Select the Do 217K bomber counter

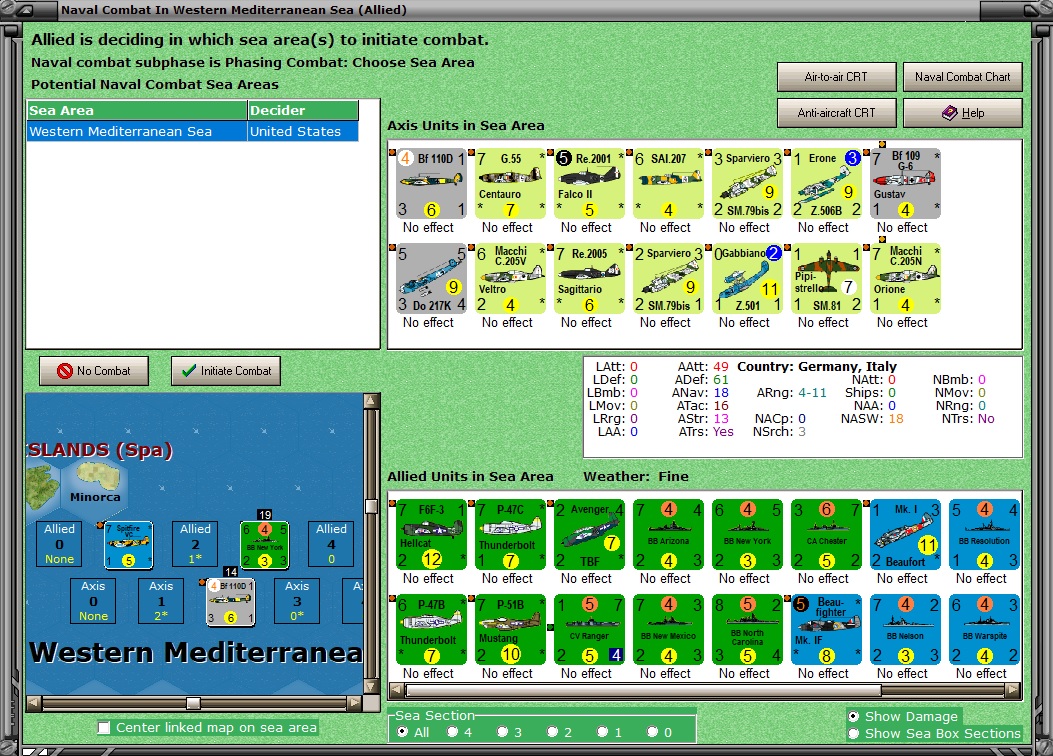pos(430,279)
